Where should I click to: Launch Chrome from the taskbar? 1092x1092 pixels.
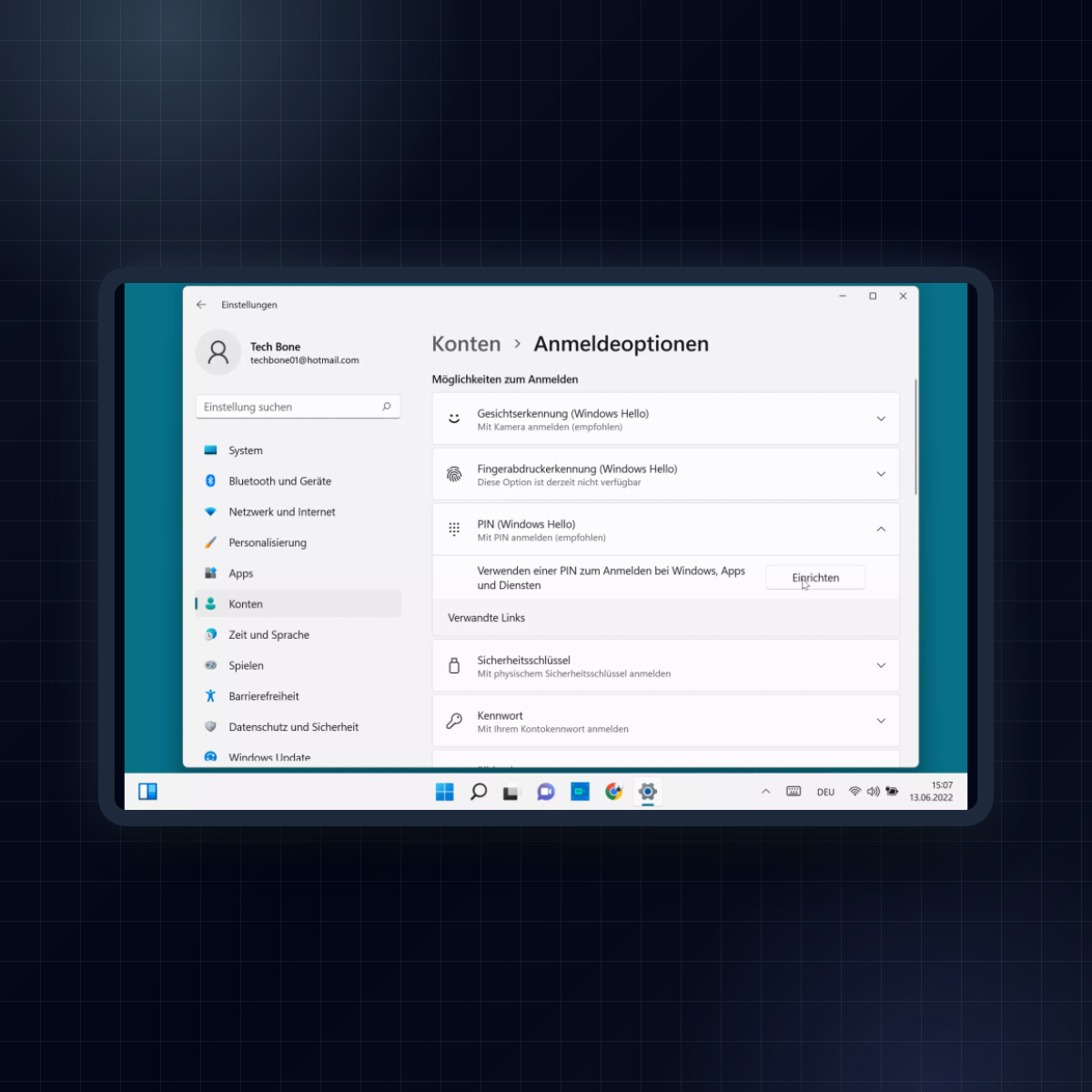tap(614, 792)
